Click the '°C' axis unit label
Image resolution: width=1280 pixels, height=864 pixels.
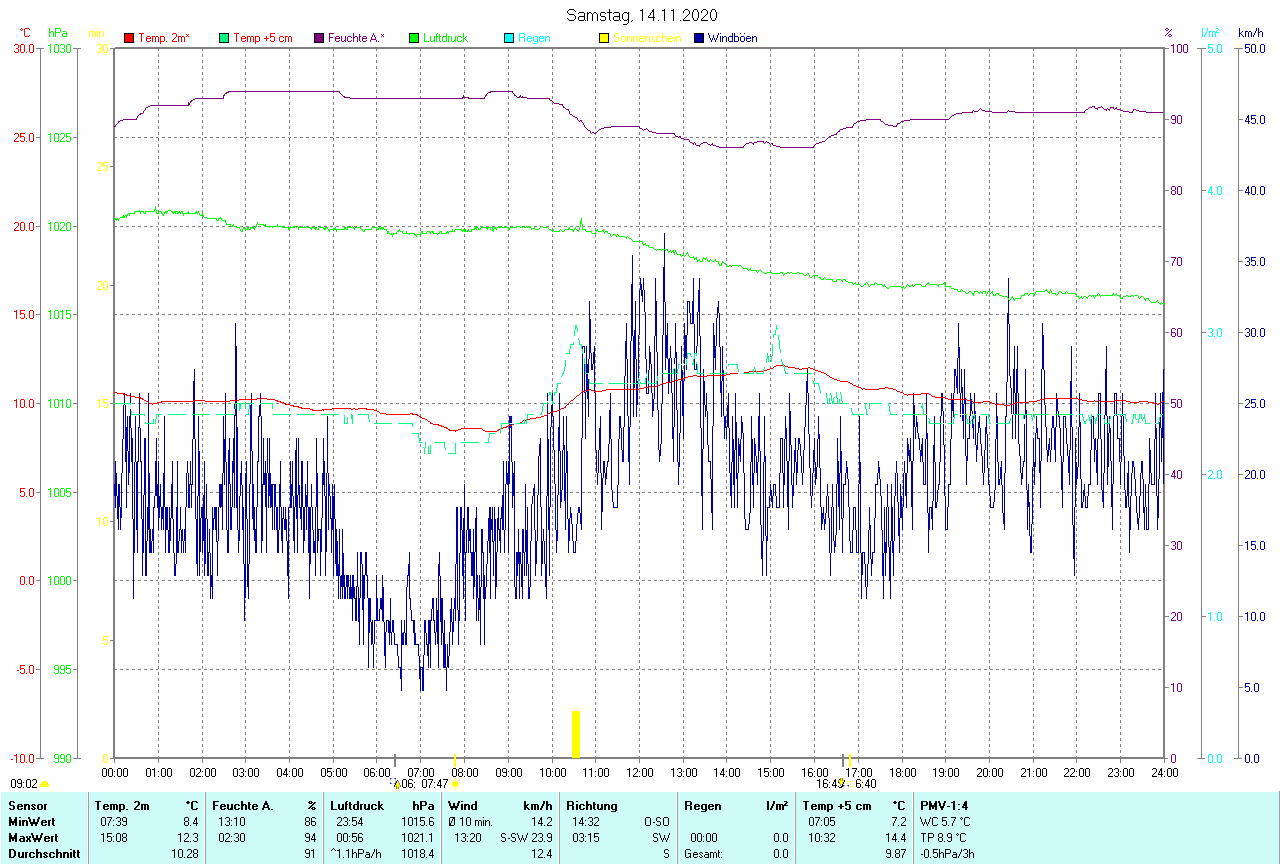click(23, 33)
